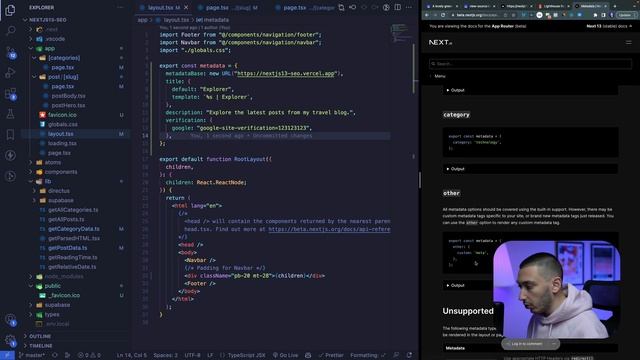
Task: Click the split editor right icon
Action: pos(398,7)
